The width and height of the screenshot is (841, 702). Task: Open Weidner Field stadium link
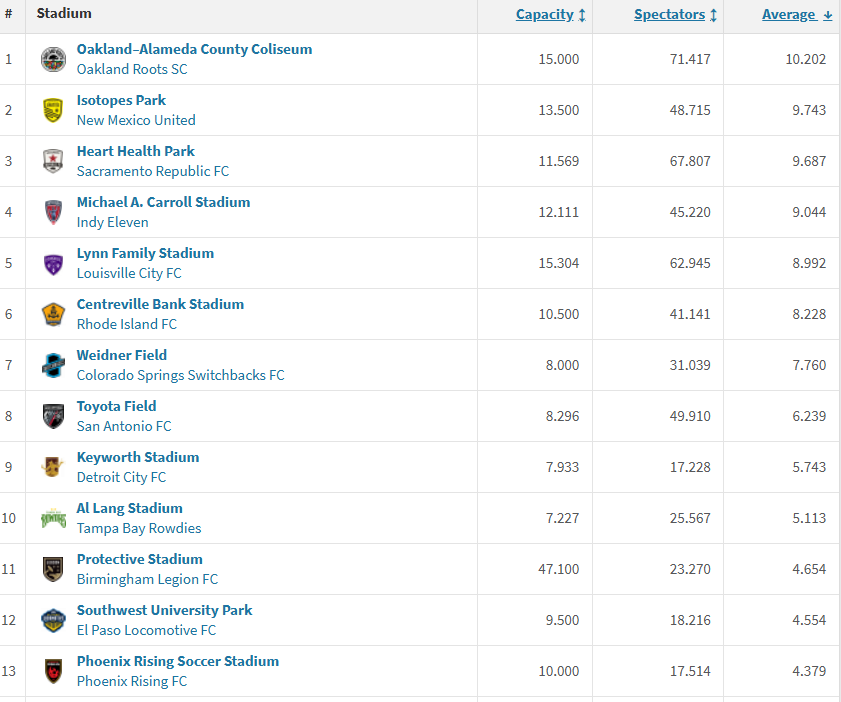(122, 355)
